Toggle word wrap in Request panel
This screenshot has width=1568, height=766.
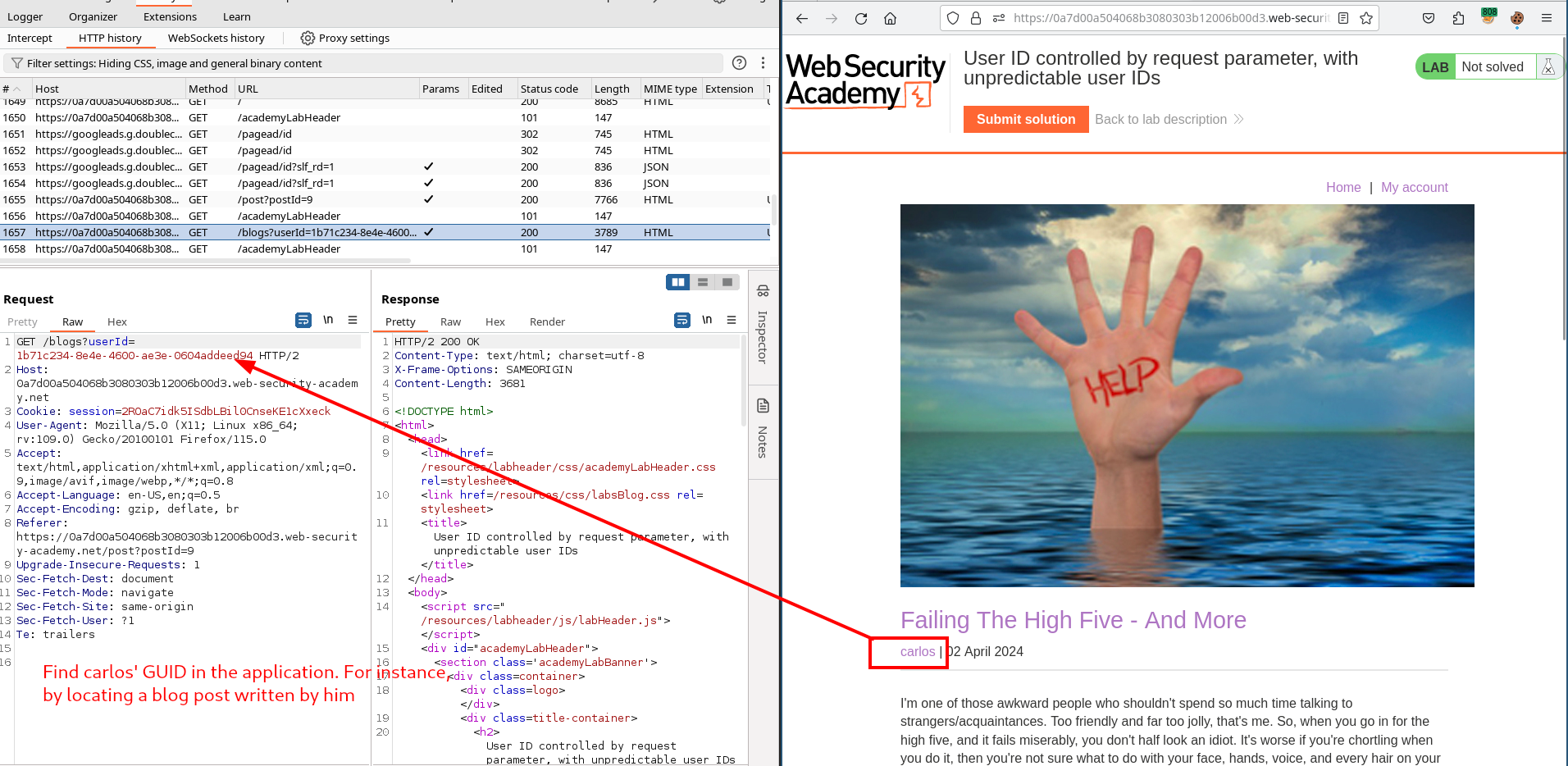303,320
